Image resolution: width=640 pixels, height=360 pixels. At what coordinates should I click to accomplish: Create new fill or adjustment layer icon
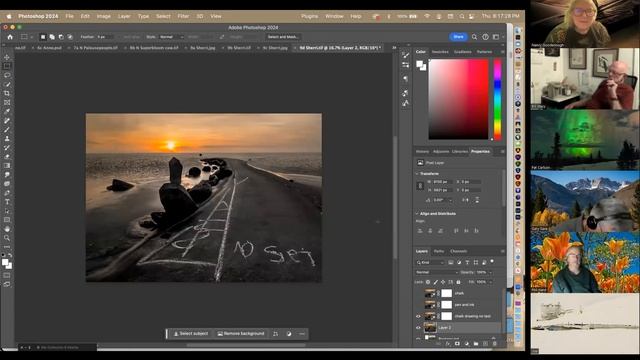coord(467,344)
